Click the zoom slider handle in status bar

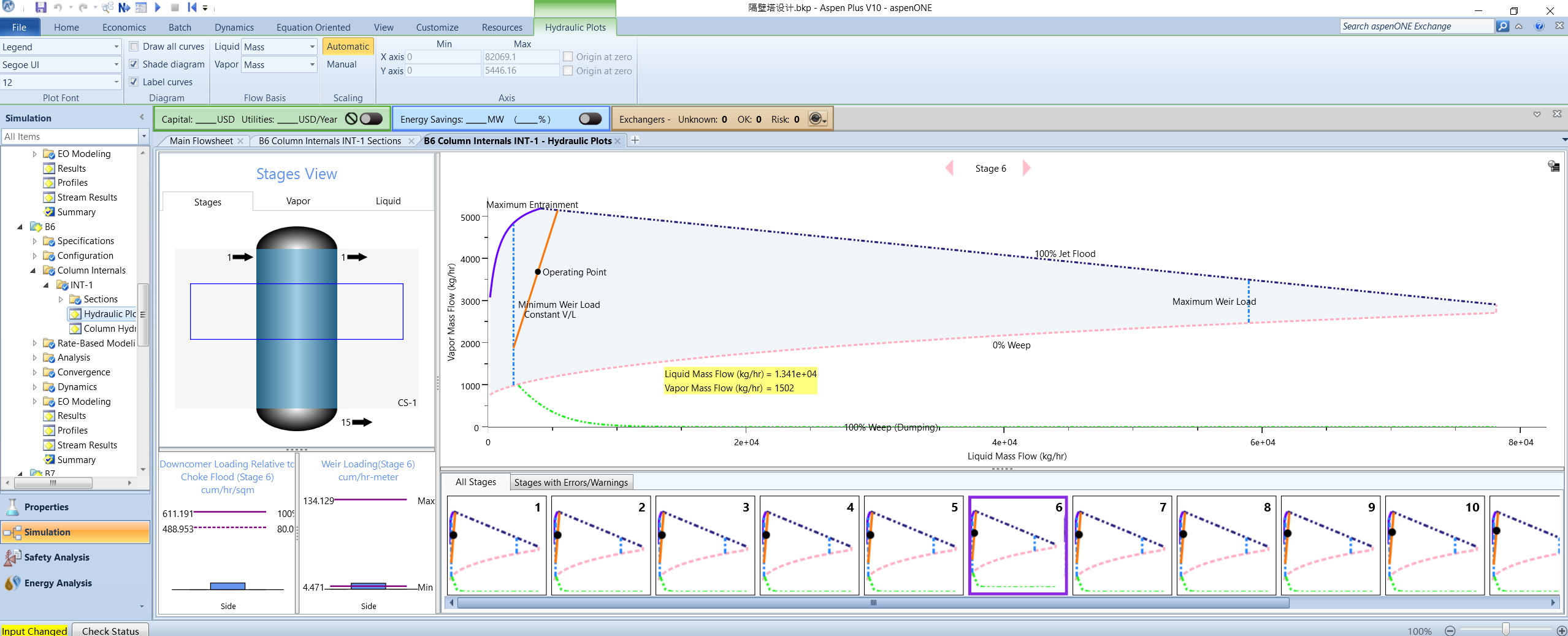click(x=1505, y=630)
